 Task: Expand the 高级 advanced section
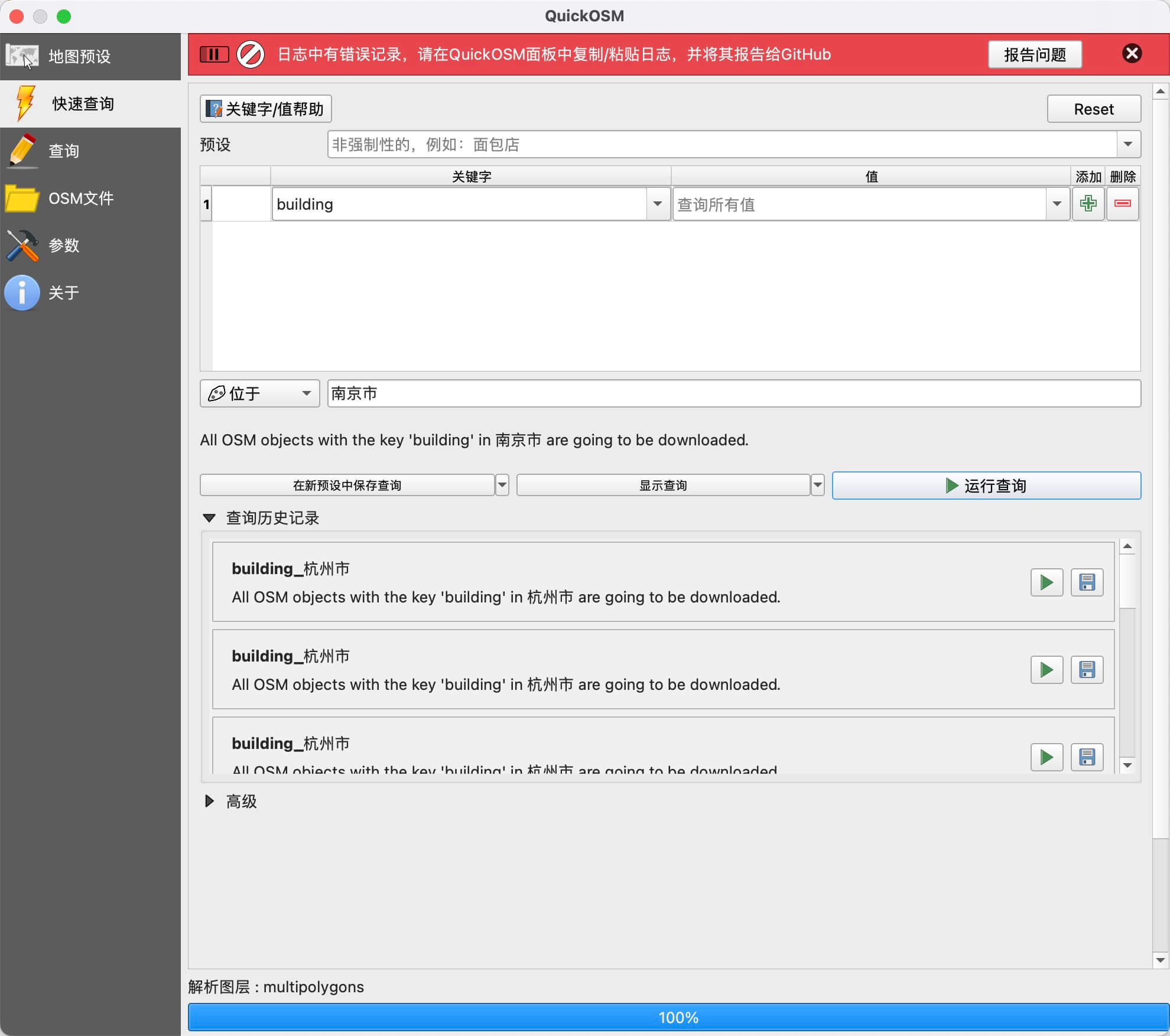(x=209, y=801)
